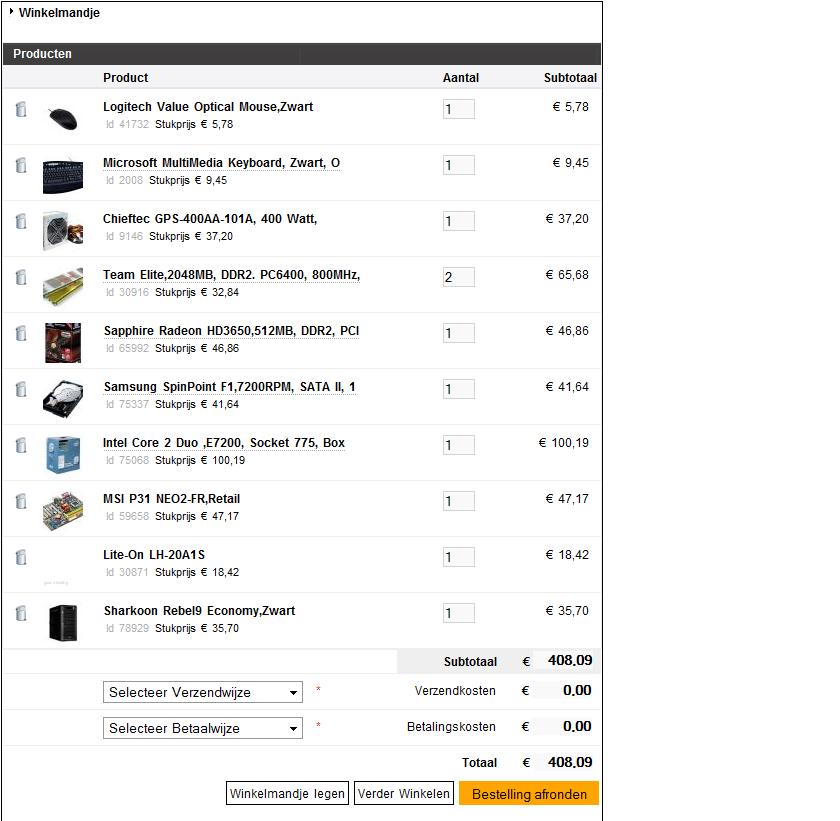Delete Microsoft MultiMedia Keyboard with trash icon
The height and width of the screenshot is (821, 840).
tap(21, 165)
